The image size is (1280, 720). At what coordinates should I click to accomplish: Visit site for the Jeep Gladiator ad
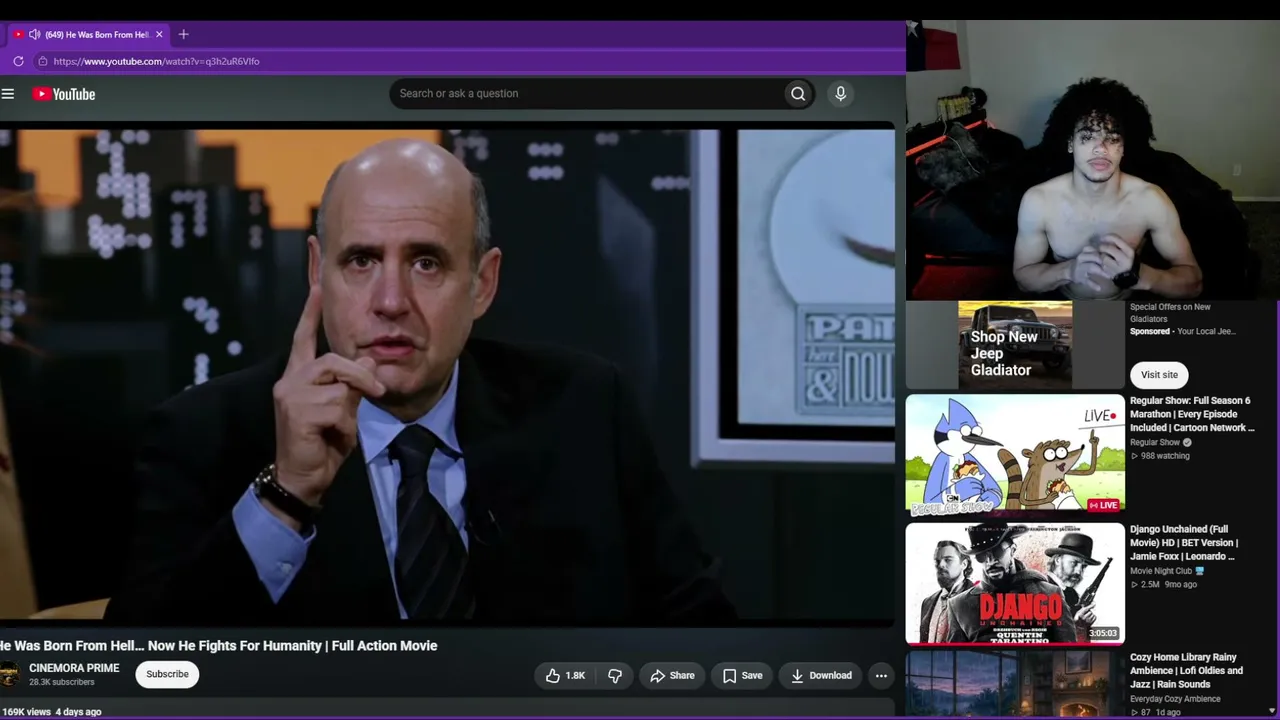(x=1159, y=375)
